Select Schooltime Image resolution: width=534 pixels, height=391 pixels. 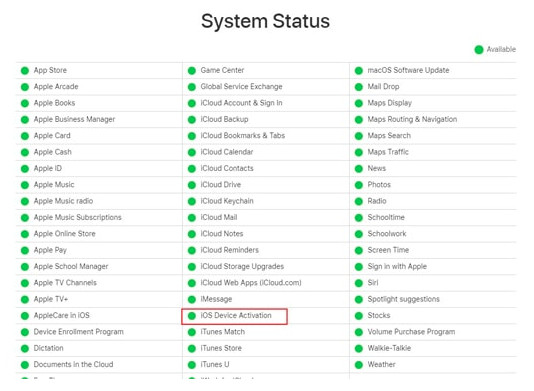386,217
